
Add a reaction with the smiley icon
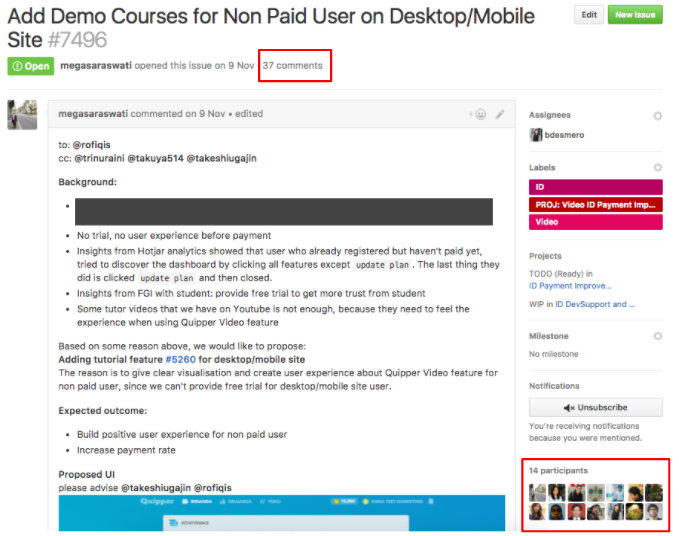pyautogui.click(x=480, y=114)
